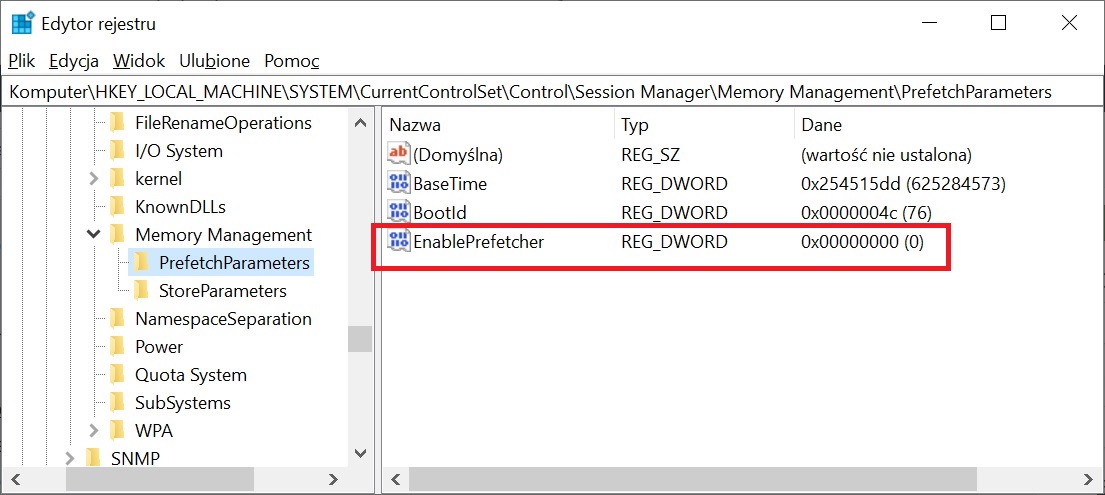Click the tree pane scroll right arrow
Screen dimensions: 1105x495
333,480
